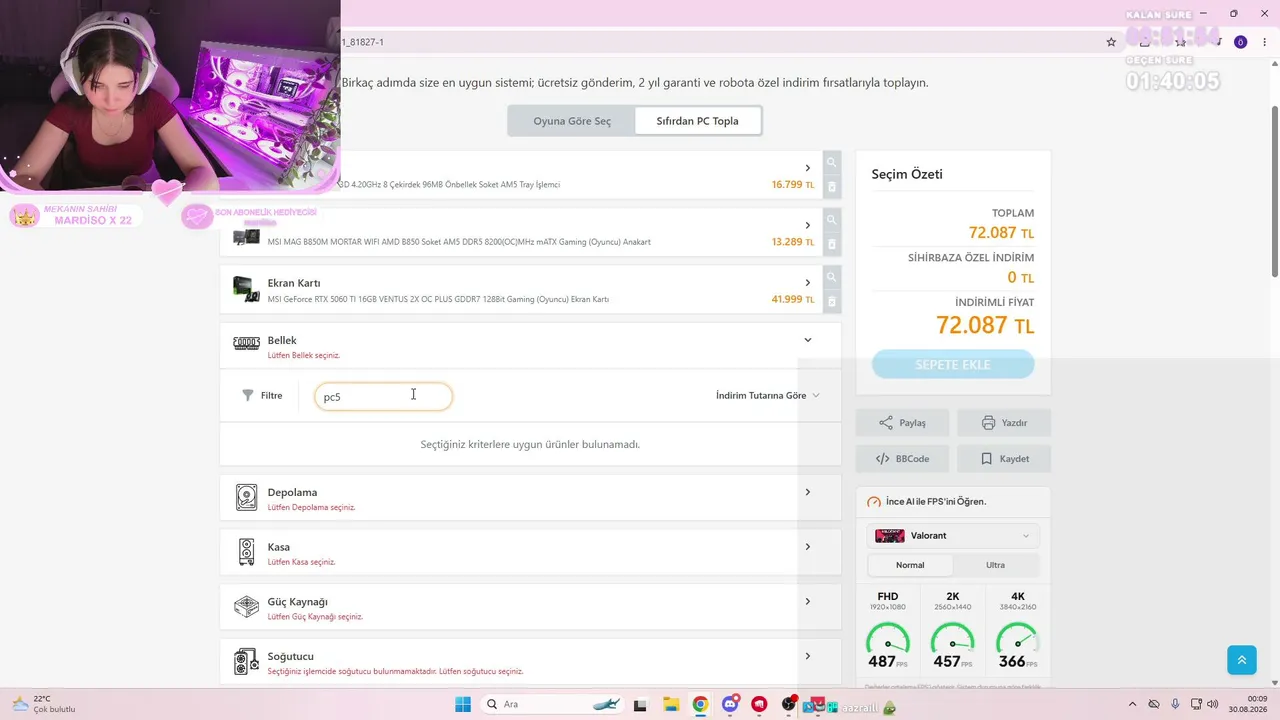Remove the RTX 5060 Ti graphics card
This screenshot has width=1280, height=720.
(x=831, y=300)
